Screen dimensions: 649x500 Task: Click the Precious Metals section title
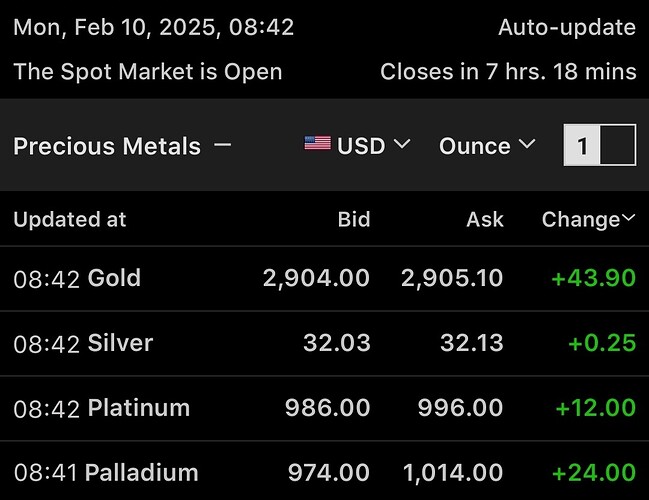[107, 146]
